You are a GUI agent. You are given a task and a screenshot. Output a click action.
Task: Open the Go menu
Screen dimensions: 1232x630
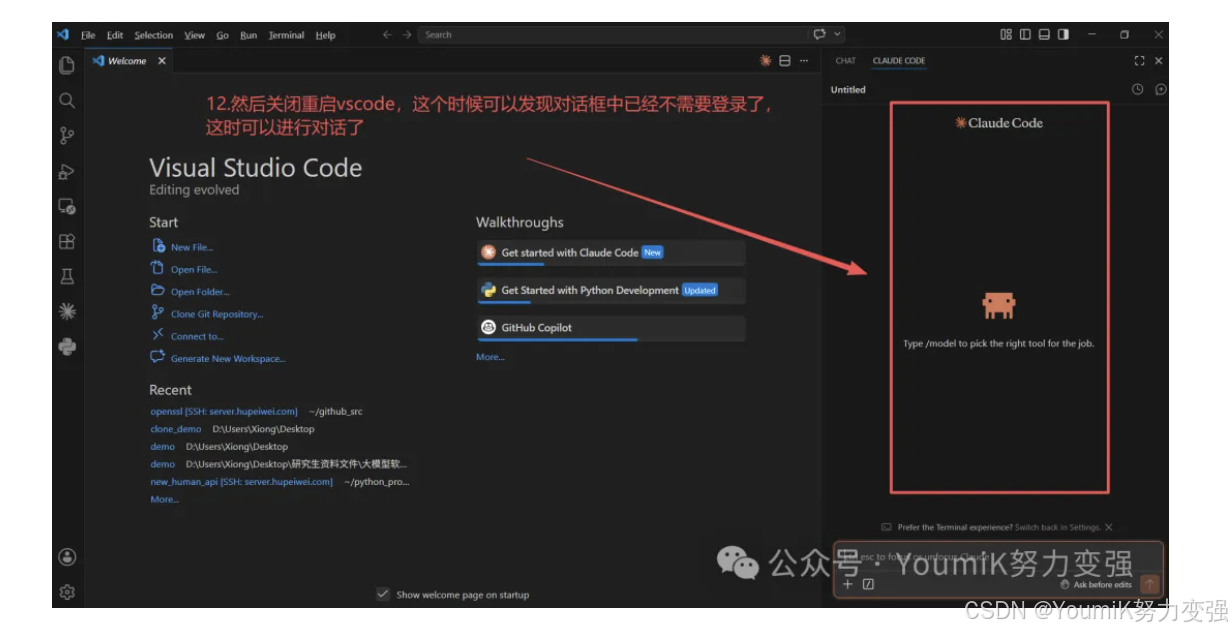pos(222,35)
